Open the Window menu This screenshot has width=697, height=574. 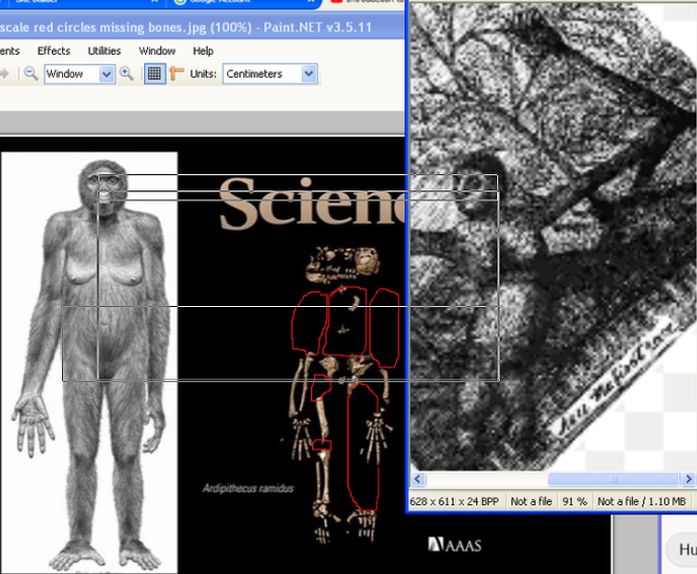pos(157,51)
